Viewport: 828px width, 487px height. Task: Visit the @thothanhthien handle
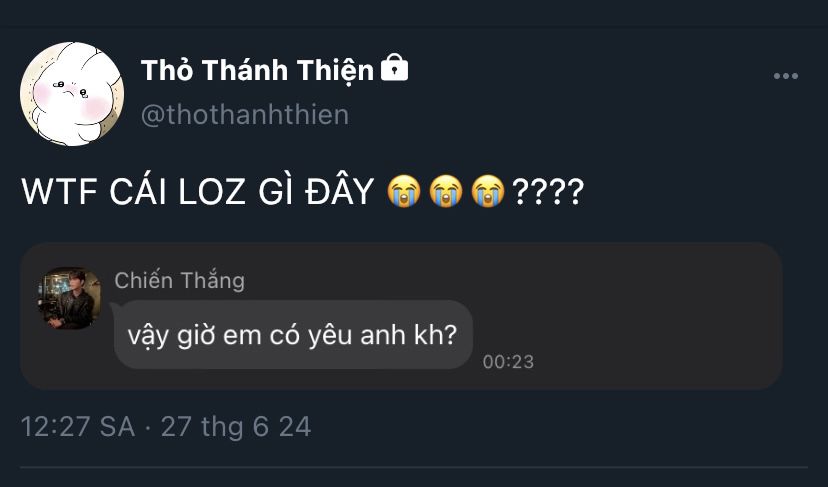coord(244,115)
